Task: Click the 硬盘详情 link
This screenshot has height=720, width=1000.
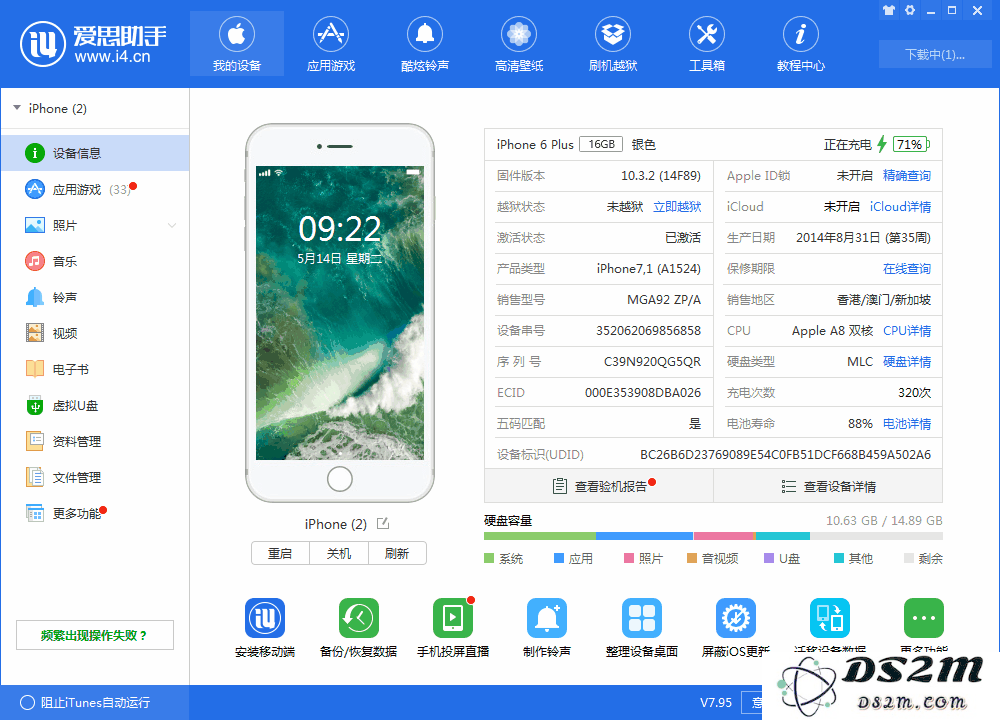Action: [906, 362]
